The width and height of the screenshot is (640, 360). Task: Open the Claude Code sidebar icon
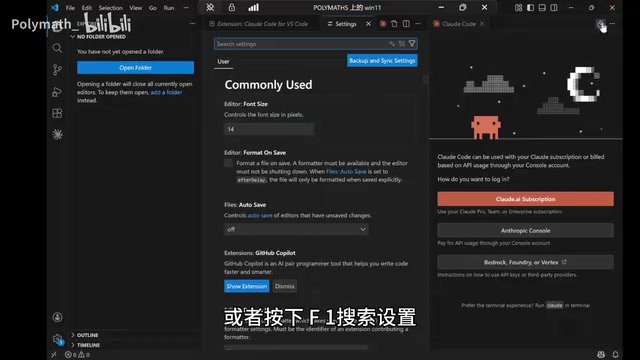tap(57, 134)
